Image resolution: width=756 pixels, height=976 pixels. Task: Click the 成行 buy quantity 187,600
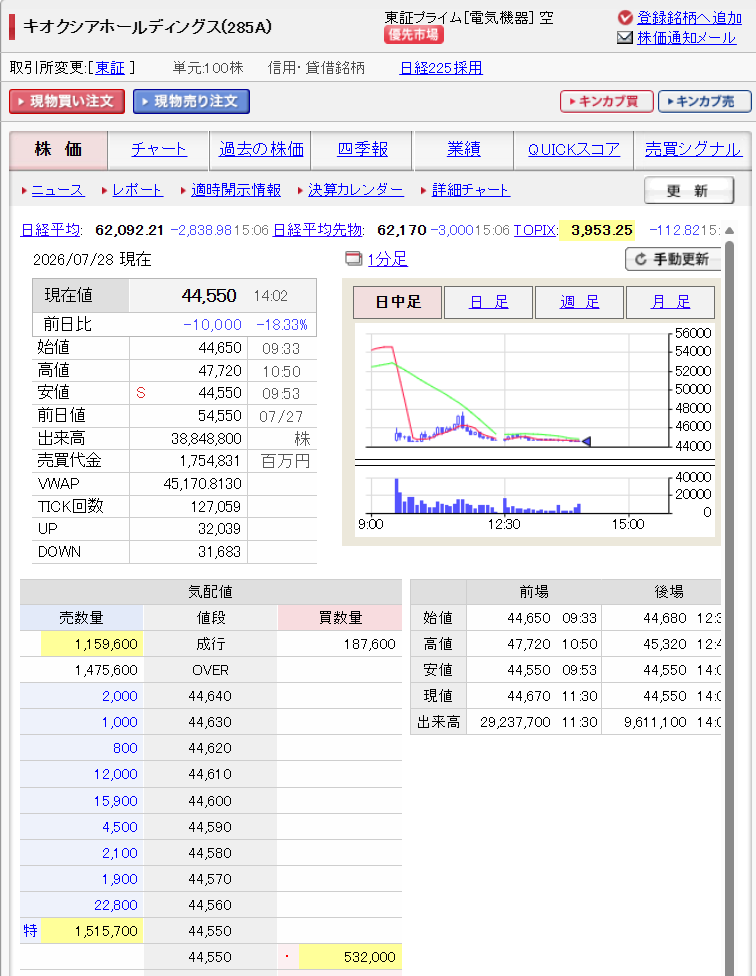pyautogui.click(x=370, y=644)
